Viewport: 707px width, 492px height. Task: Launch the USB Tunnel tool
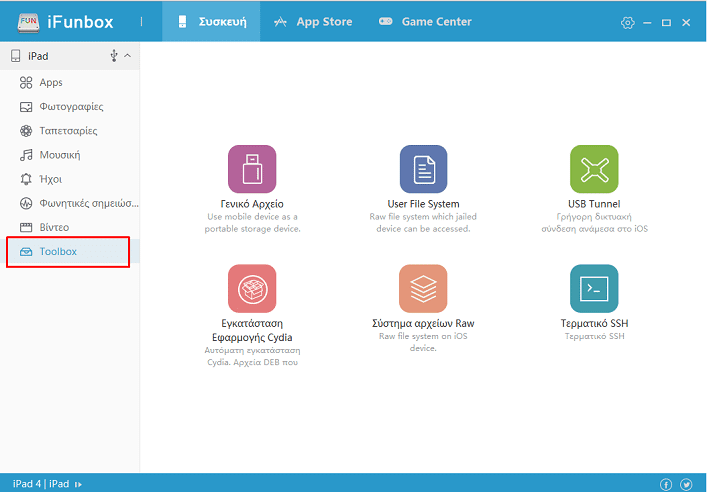[593, 169]
